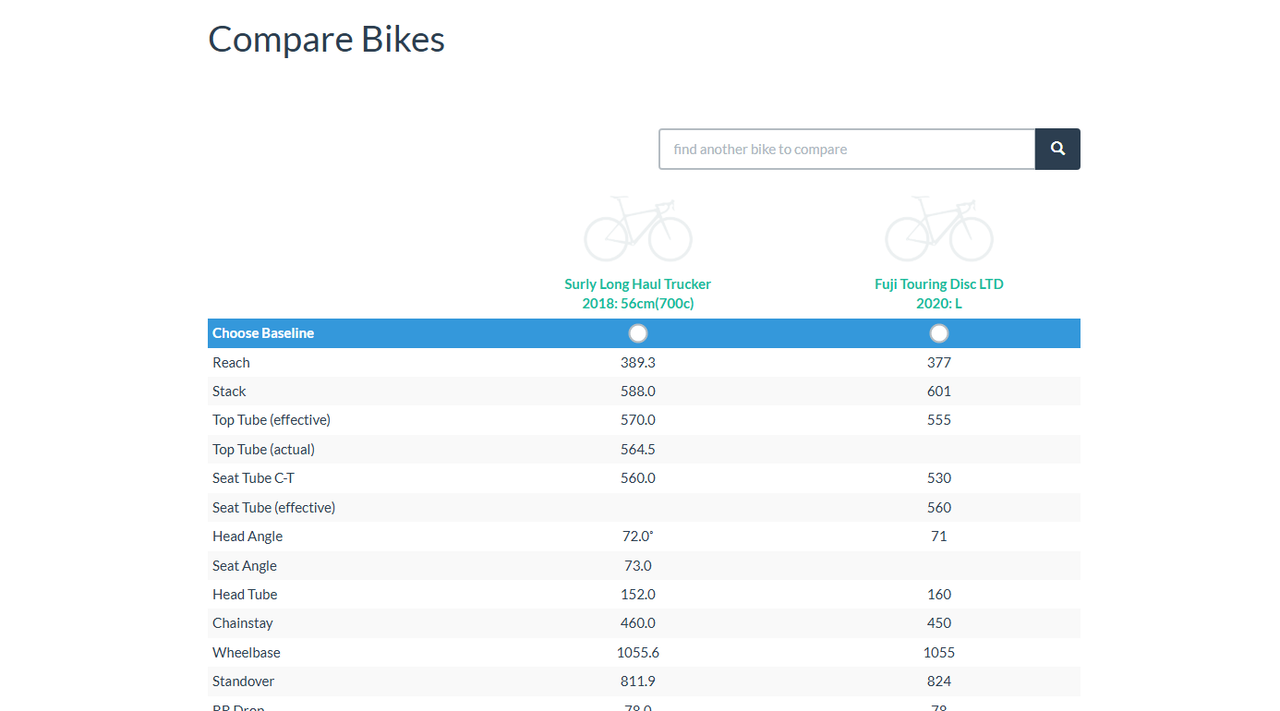Image resolution: width=1280 pixels, height=711 pixels.
Task: Click the Head Tube row label
Action: coord(245,594)
